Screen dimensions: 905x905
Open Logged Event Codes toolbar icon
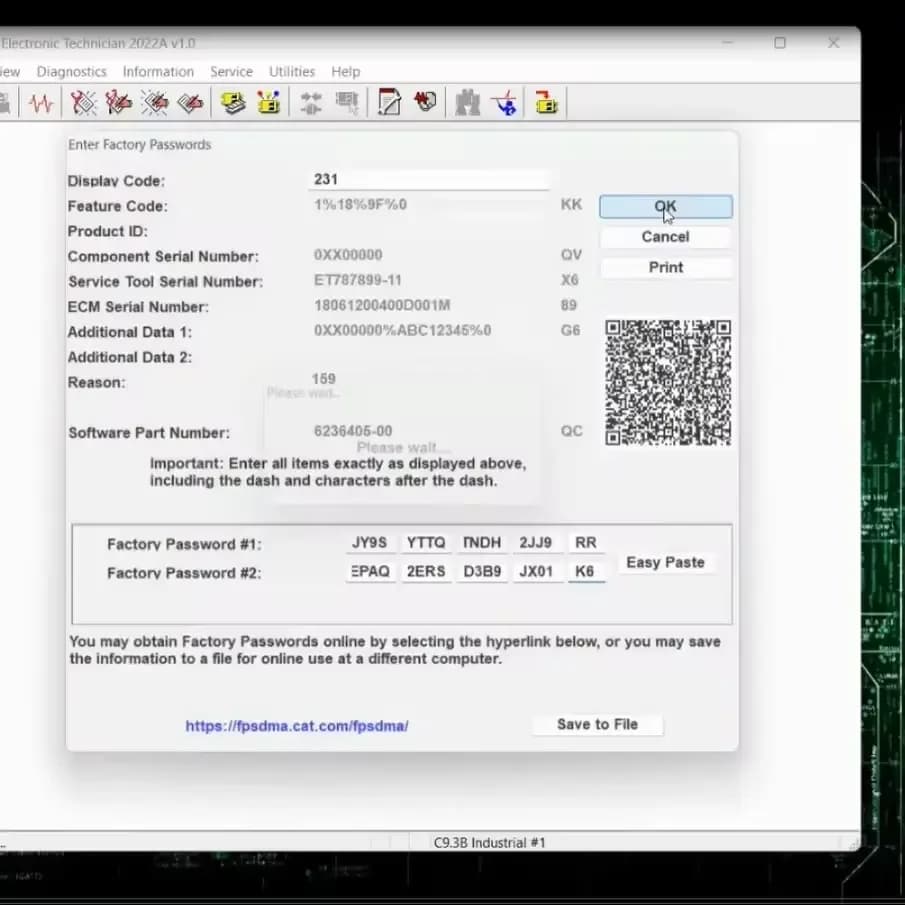tap(190, 103)
